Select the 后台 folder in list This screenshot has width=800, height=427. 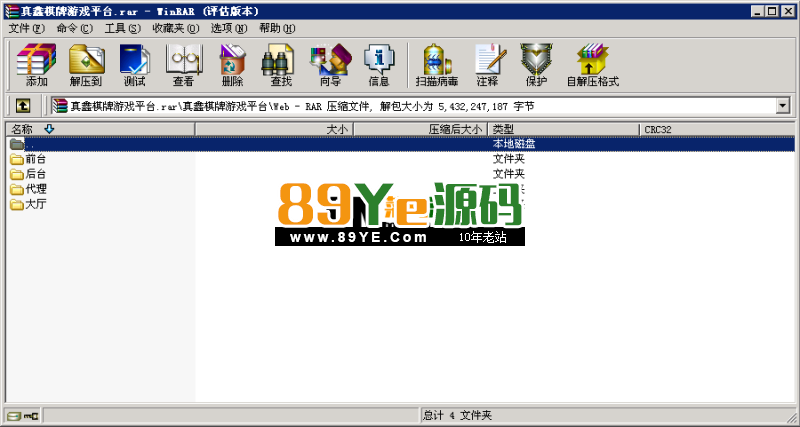[x=35, y=174]
